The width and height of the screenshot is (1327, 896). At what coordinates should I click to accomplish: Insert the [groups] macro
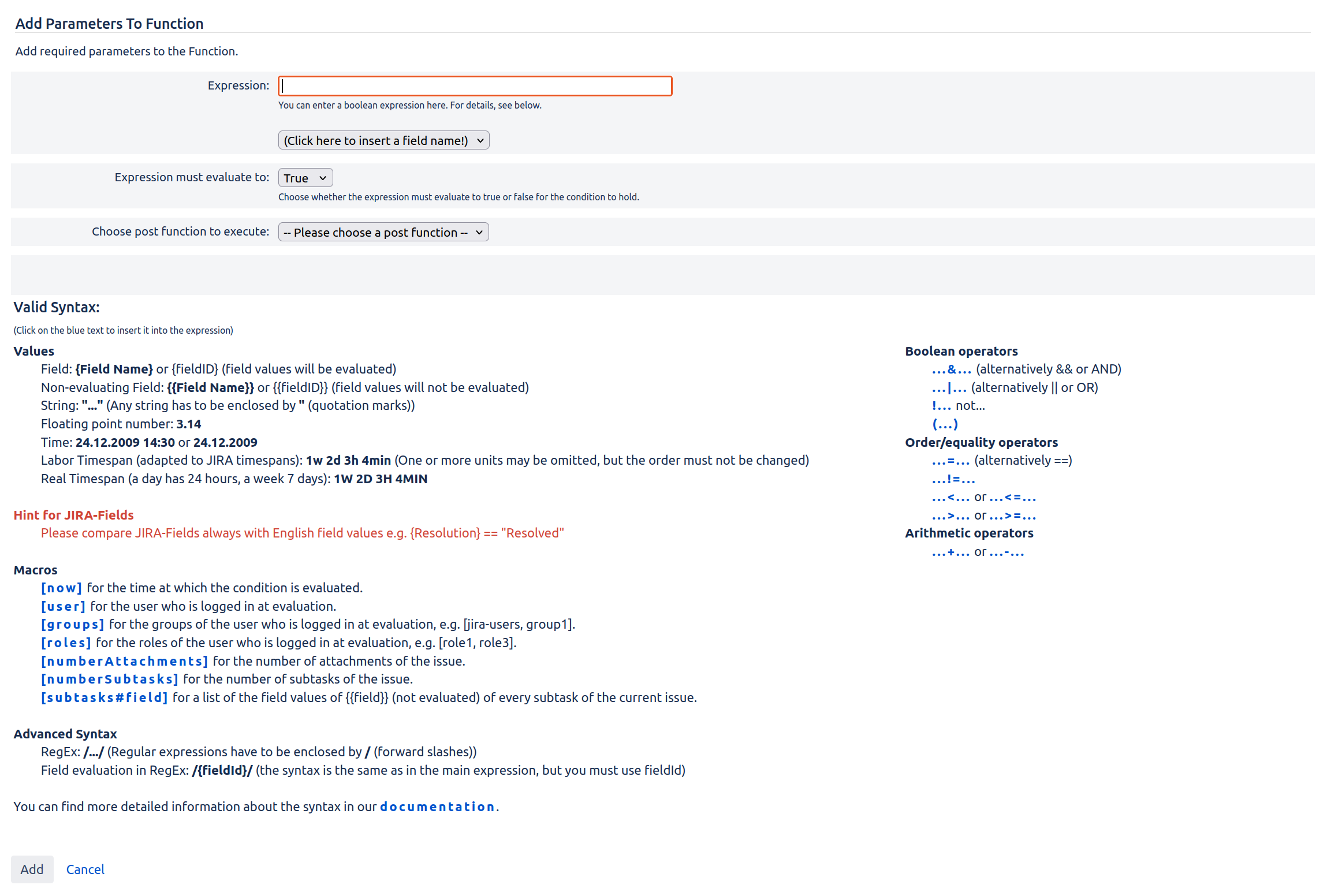(x=73, y=624)
